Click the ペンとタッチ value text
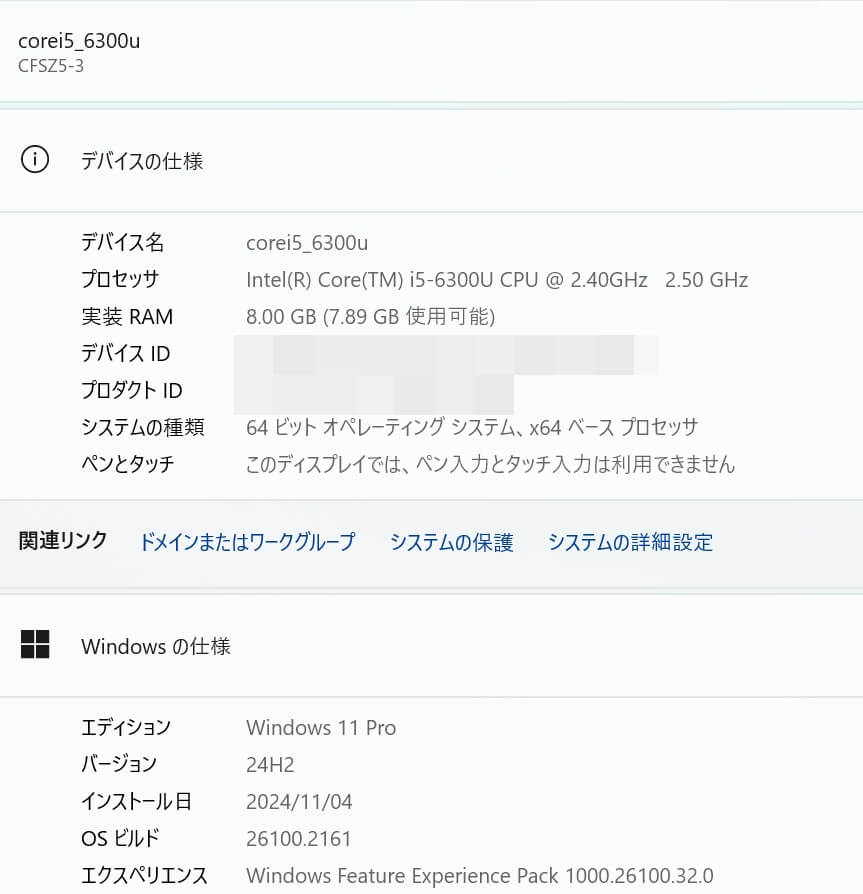 pos(491,464)
